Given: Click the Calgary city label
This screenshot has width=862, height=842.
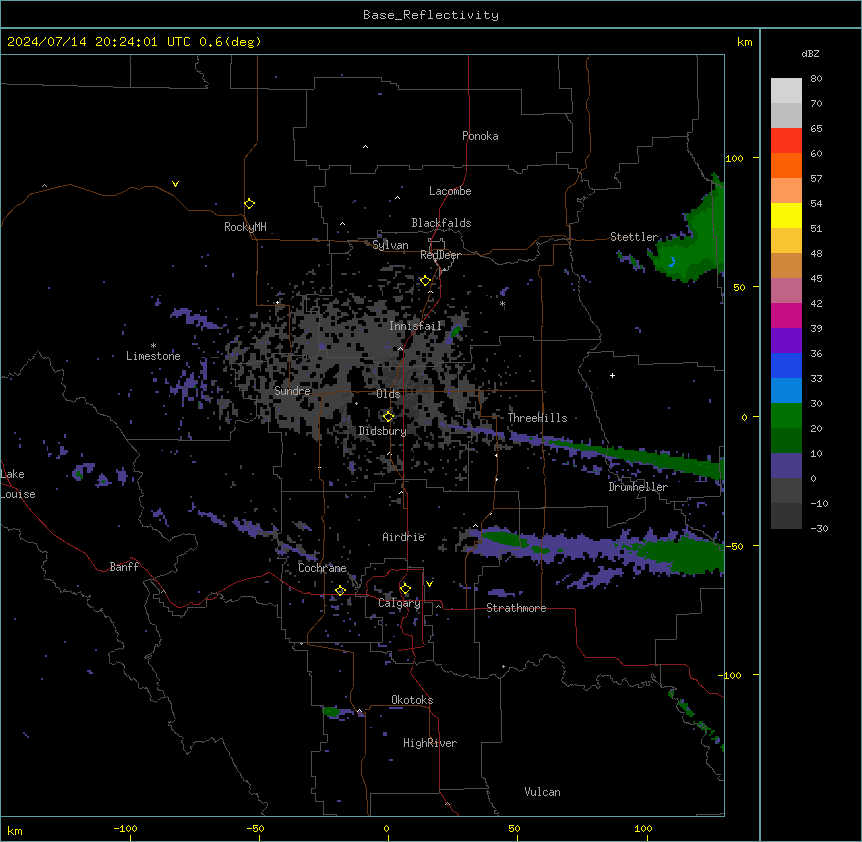Looking at the screenshot, I should pos(399,603).
